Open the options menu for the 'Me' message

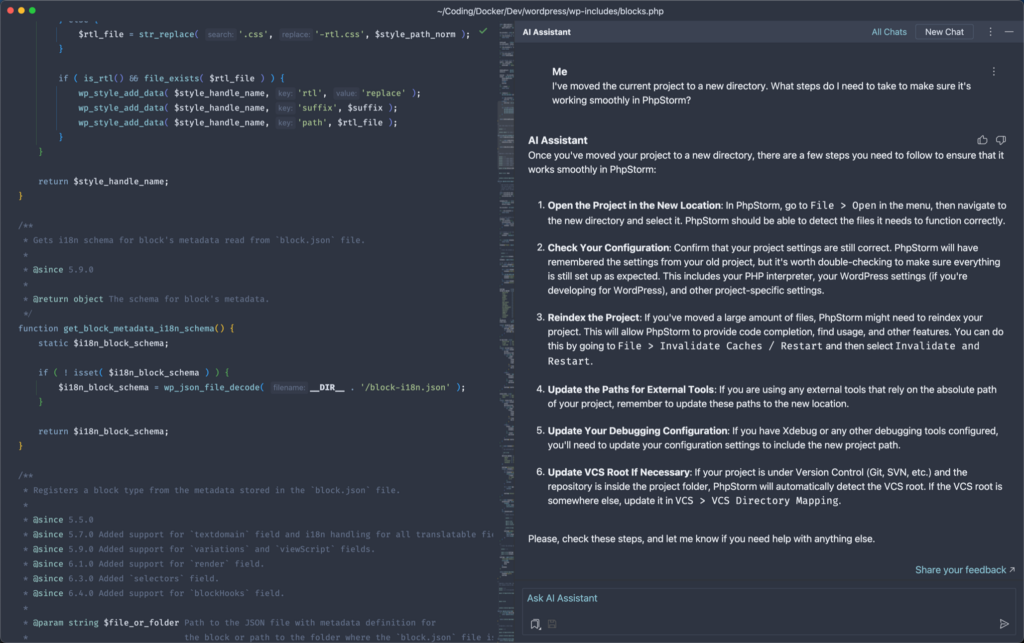(x=993, y=72)
